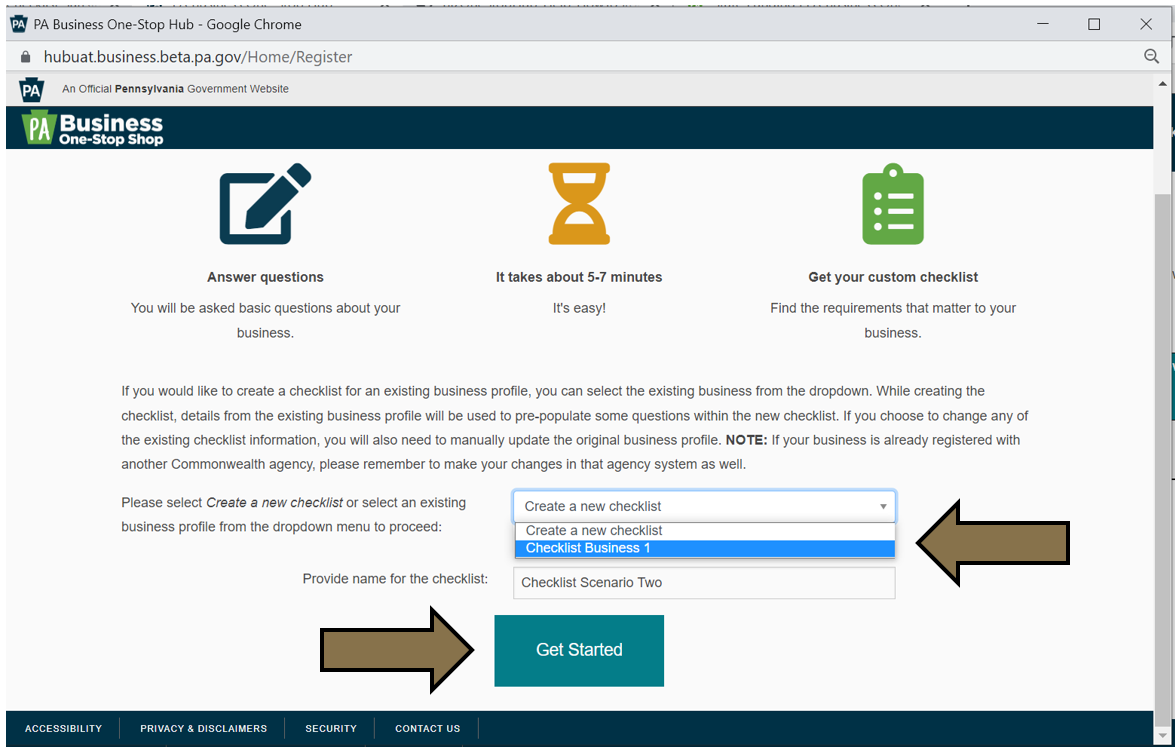
Task: Click the pencil "Answer questions" icon
Action: click(x=265, y=203)
